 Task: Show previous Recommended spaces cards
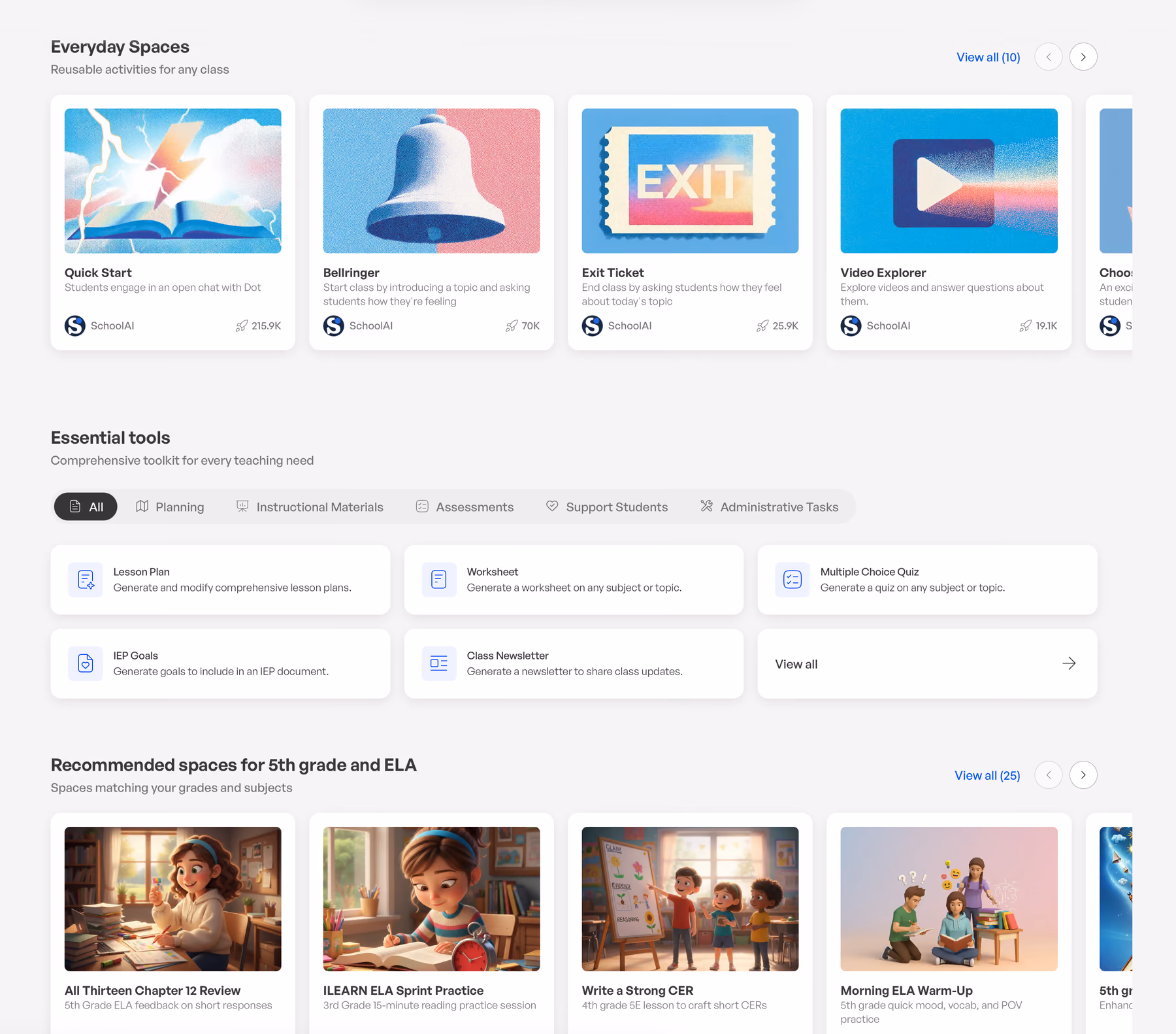click(1049, 775)
